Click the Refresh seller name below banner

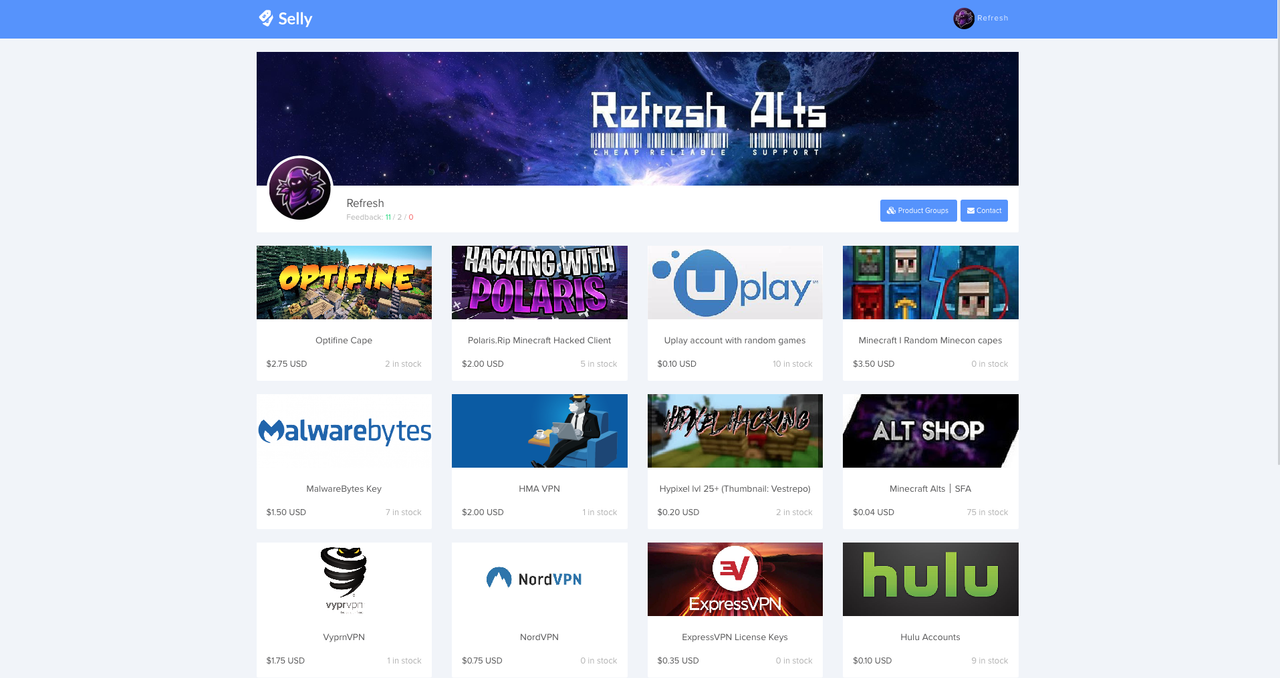click(x=365, y=203)
